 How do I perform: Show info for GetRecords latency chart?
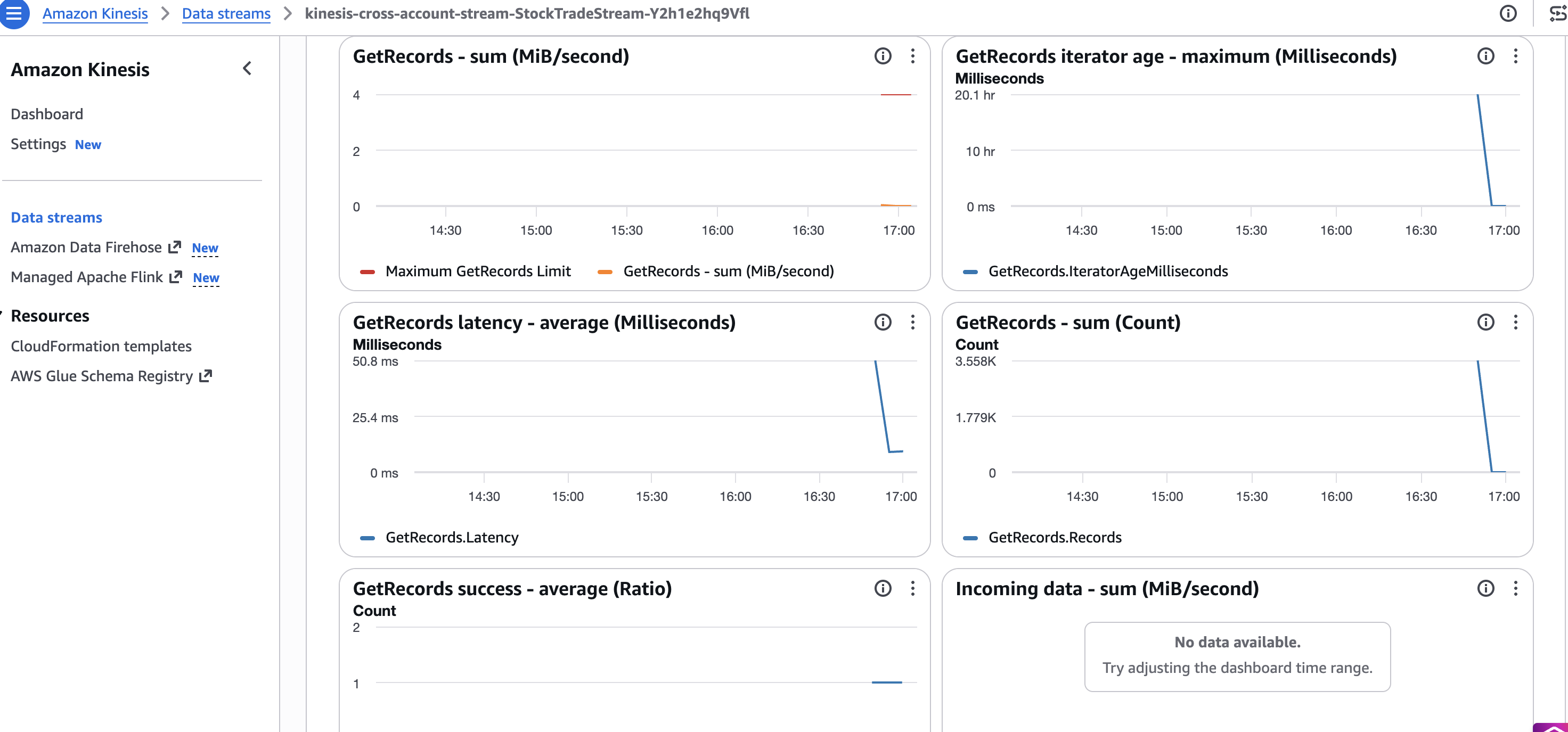click(x=883, y=322)
